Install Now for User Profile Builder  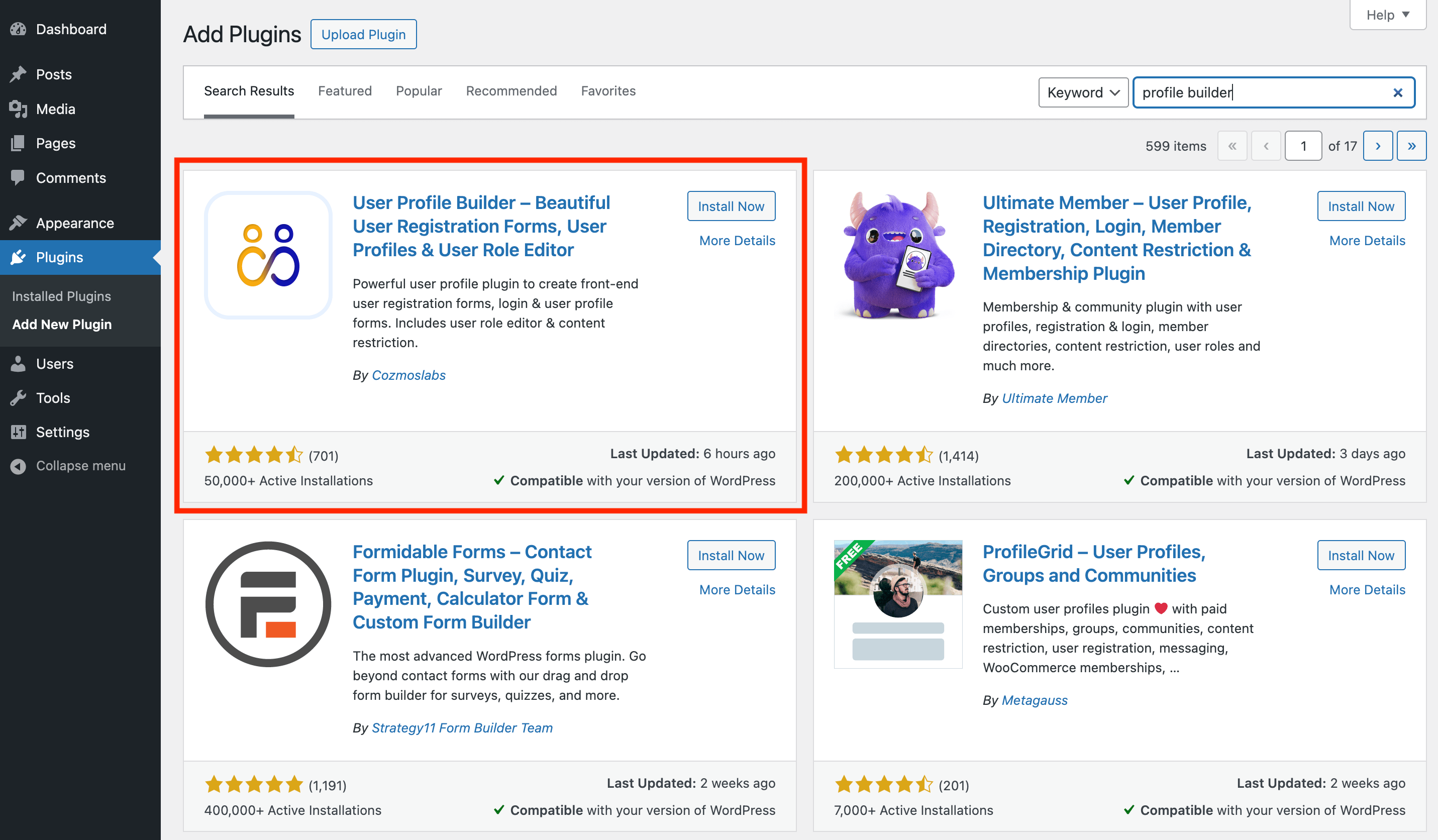[731, 206]
